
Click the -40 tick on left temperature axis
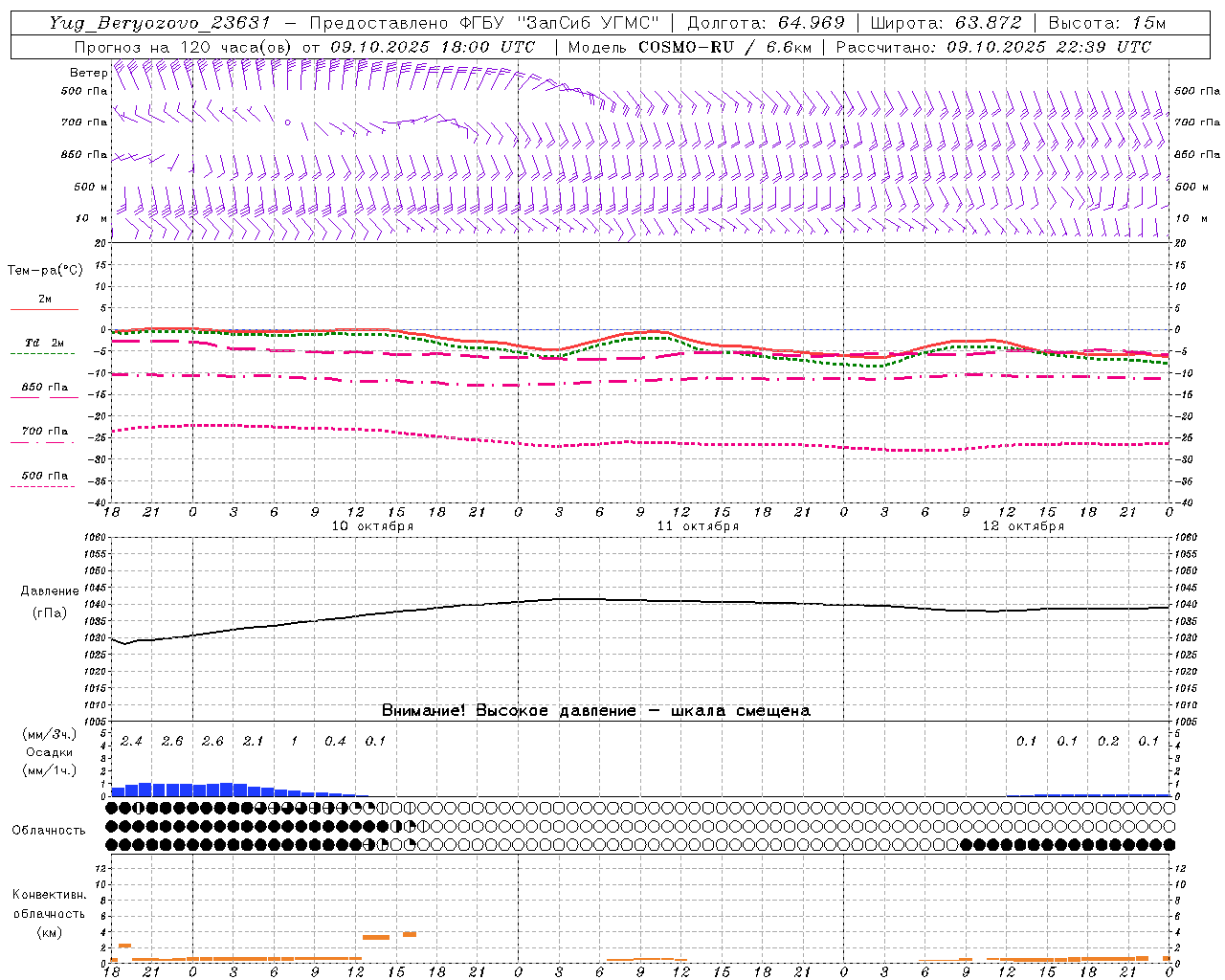[x=97, y=502]
